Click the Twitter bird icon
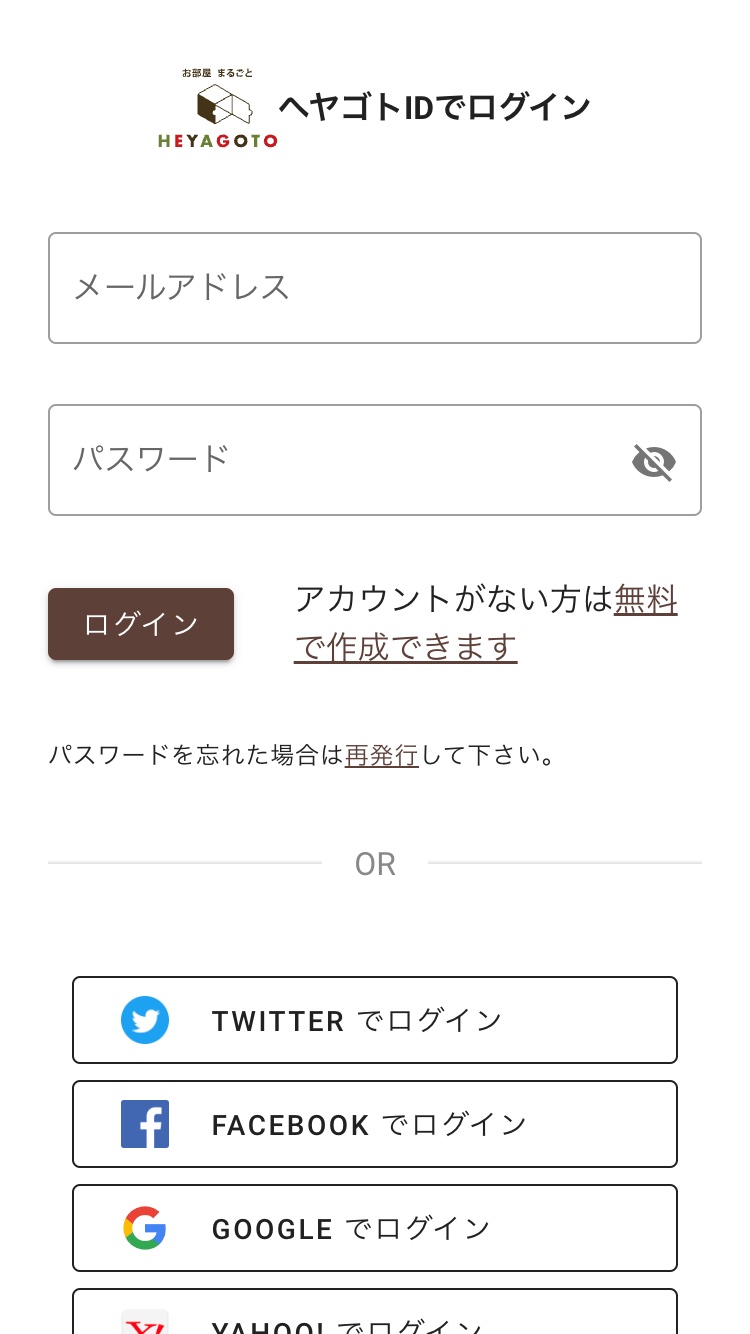The width and height of the screenshot is (750, 1334). pos(145,1020)
